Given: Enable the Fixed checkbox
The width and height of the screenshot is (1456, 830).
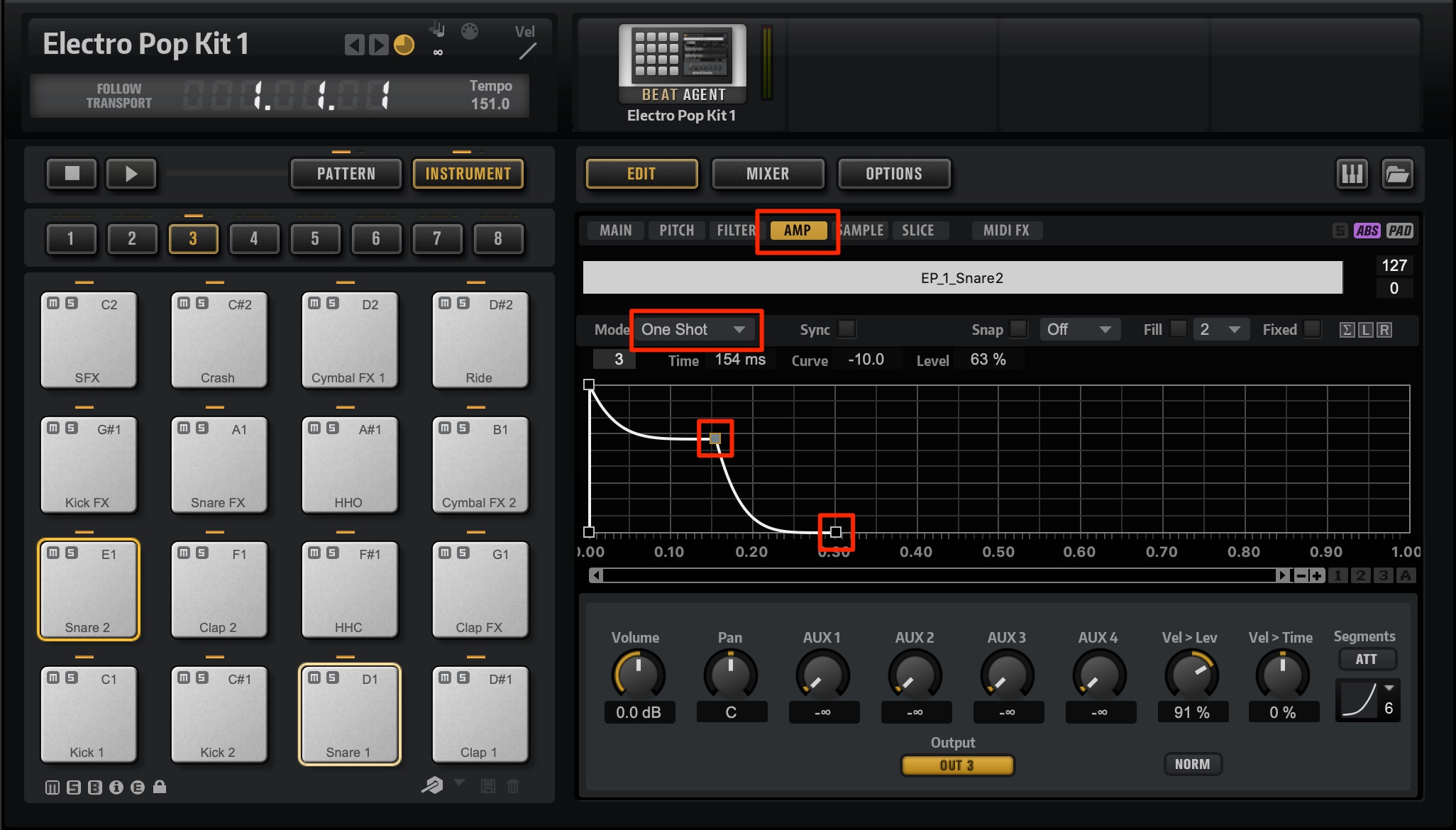Looking at the screenshot, I should [1313, 329].
